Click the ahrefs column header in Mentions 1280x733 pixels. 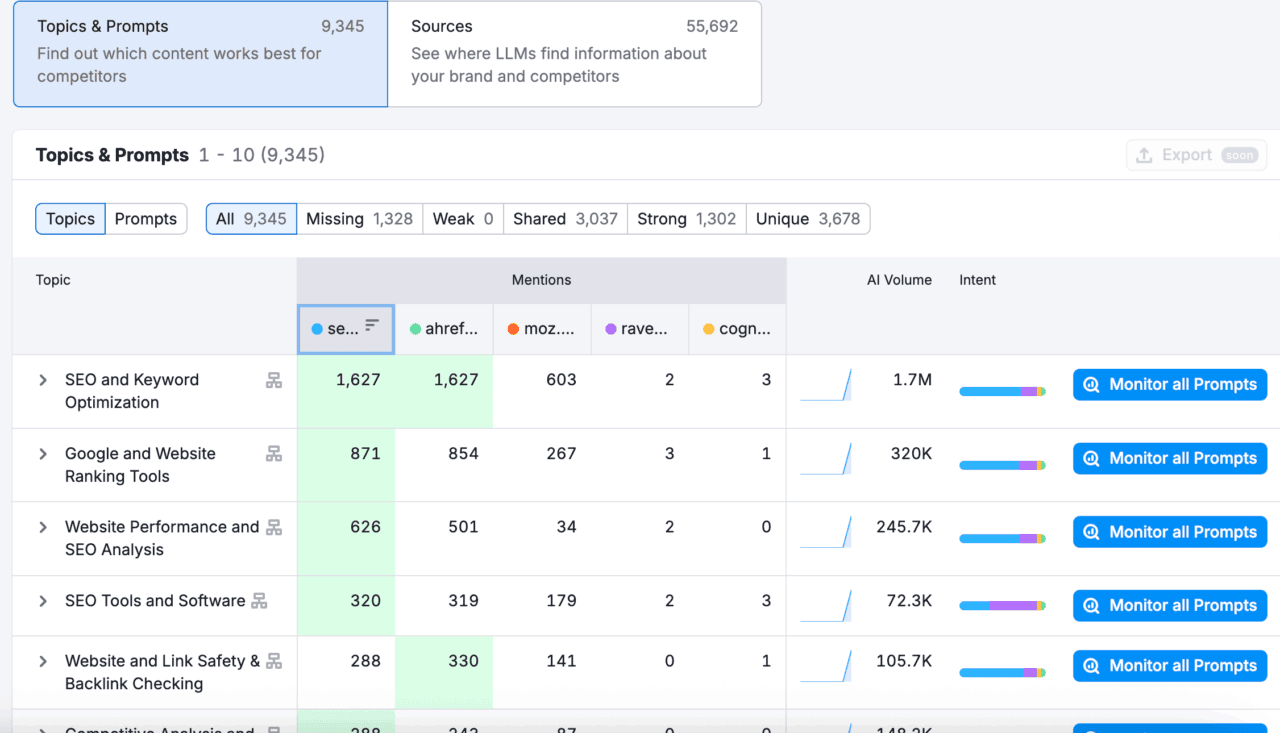point(443,329)
